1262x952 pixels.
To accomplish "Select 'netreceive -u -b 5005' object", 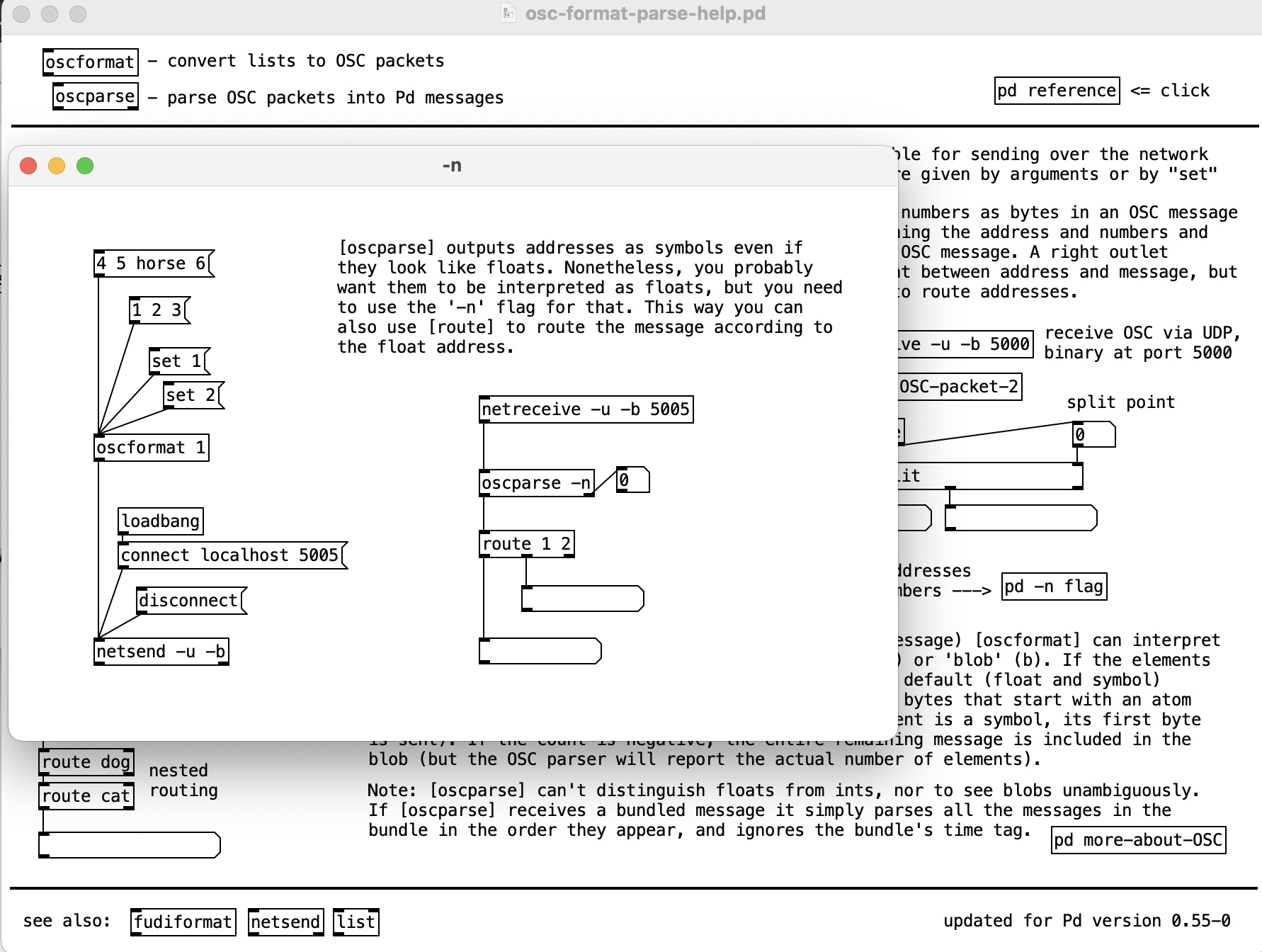I will click(586, 409).
